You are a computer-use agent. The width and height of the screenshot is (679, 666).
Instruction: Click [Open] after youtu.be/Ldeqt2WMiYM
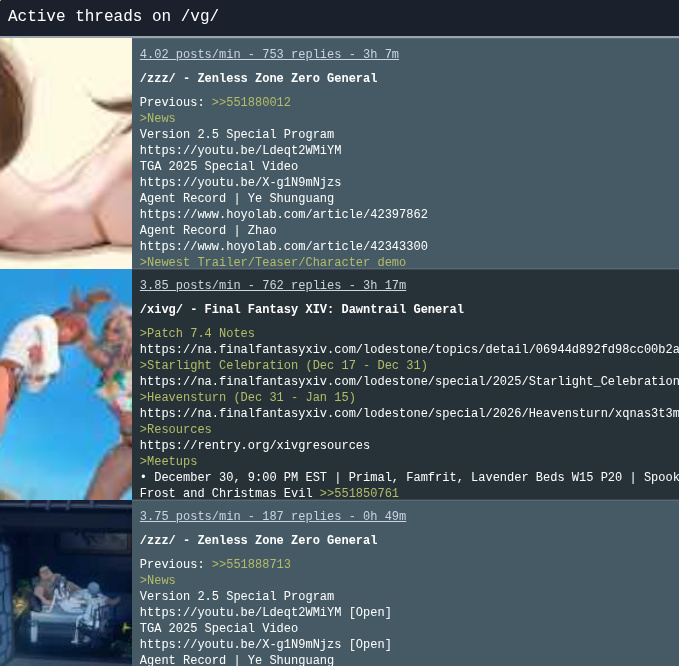pos(370,612)
